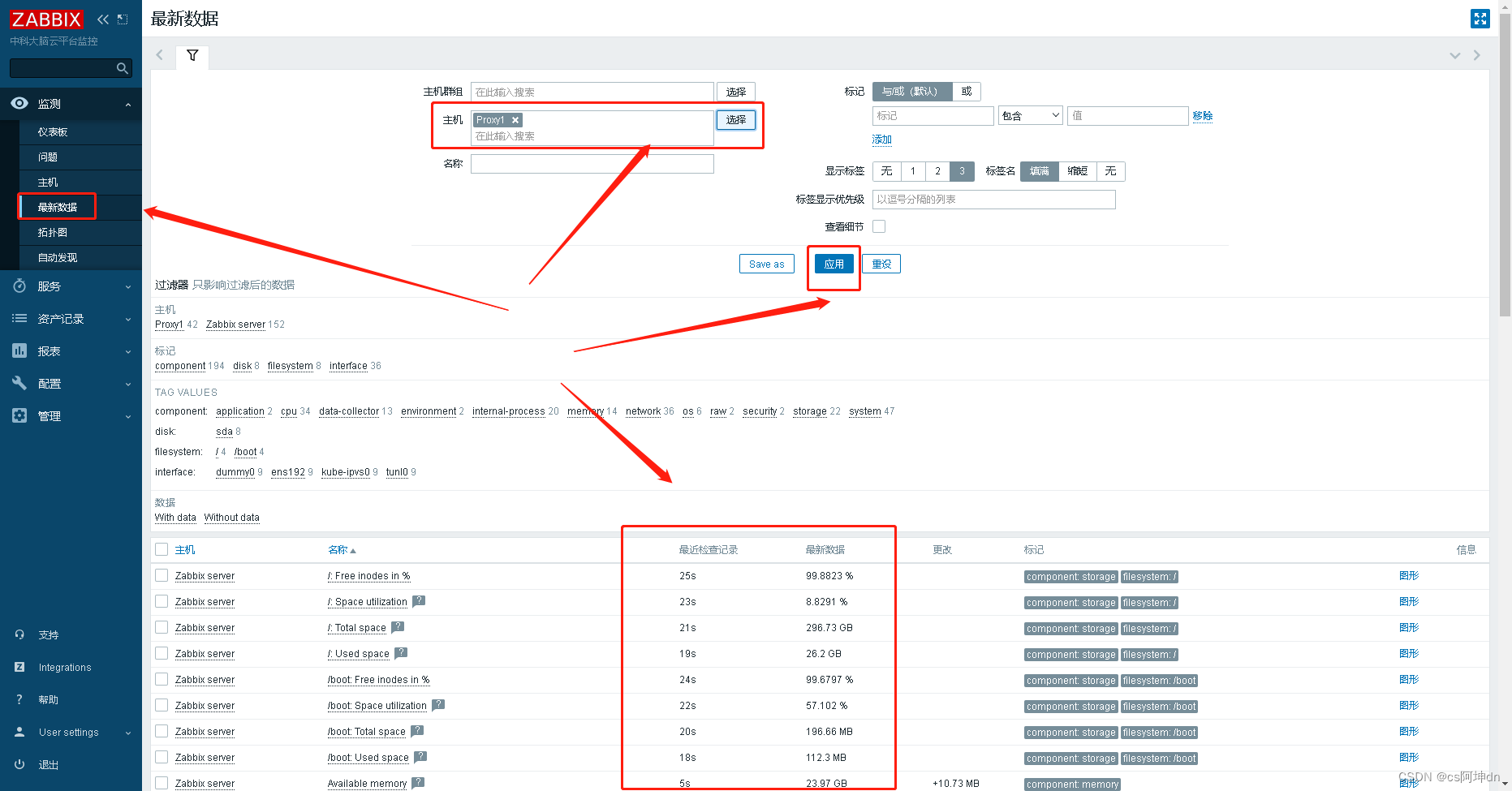Select Full tag name display
The height and width of the screenshot is (791, 1512).
click(1040, 171)
